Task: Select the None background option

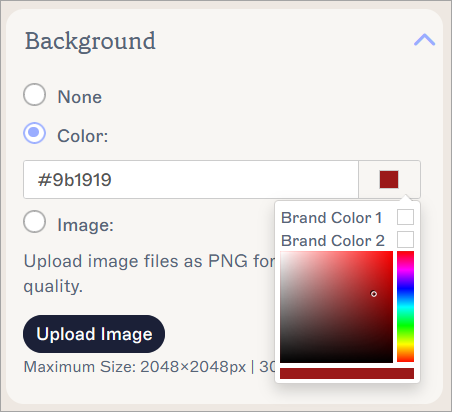Action: point(35,95)
